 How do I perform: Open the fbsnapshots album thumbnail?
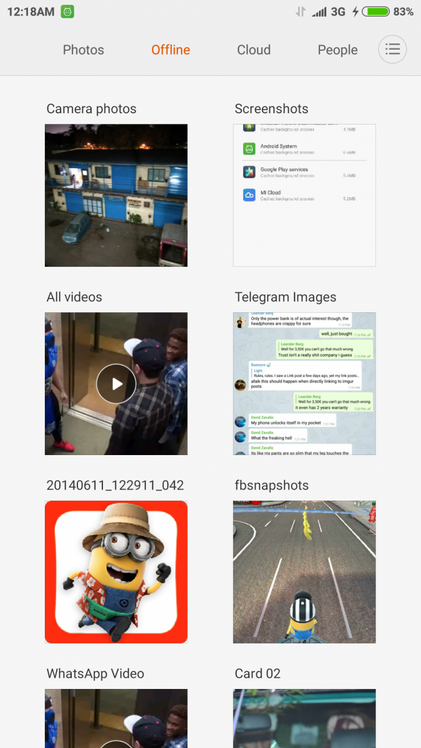[304, 572]
